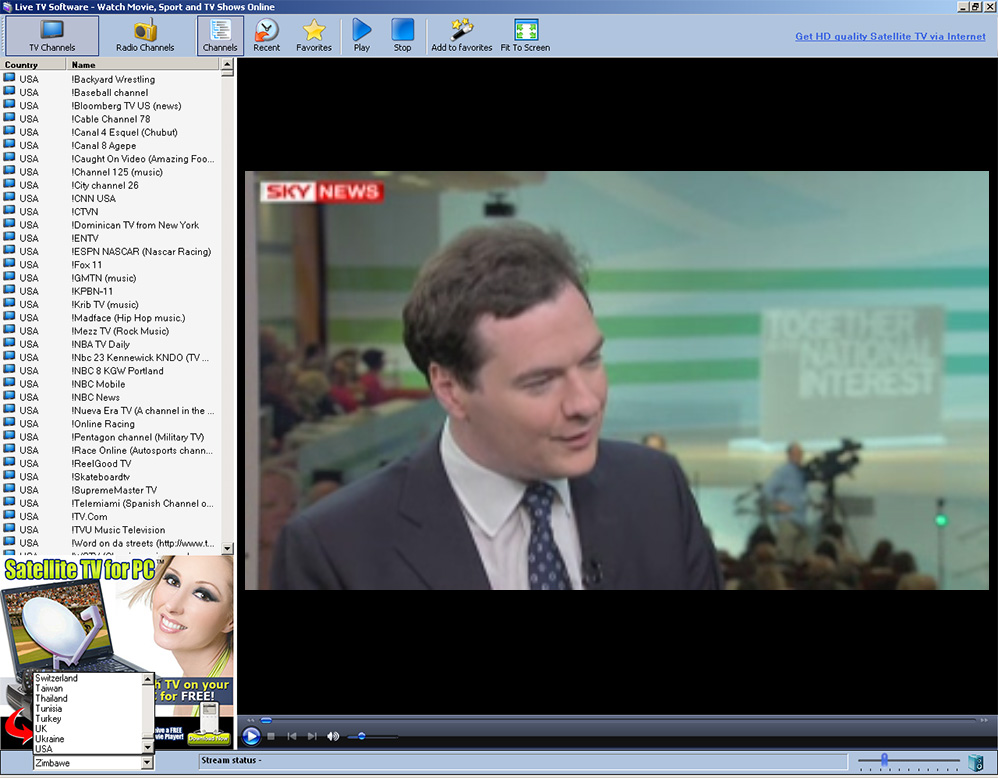Adjust the media player volume slider

coord(362,736)
